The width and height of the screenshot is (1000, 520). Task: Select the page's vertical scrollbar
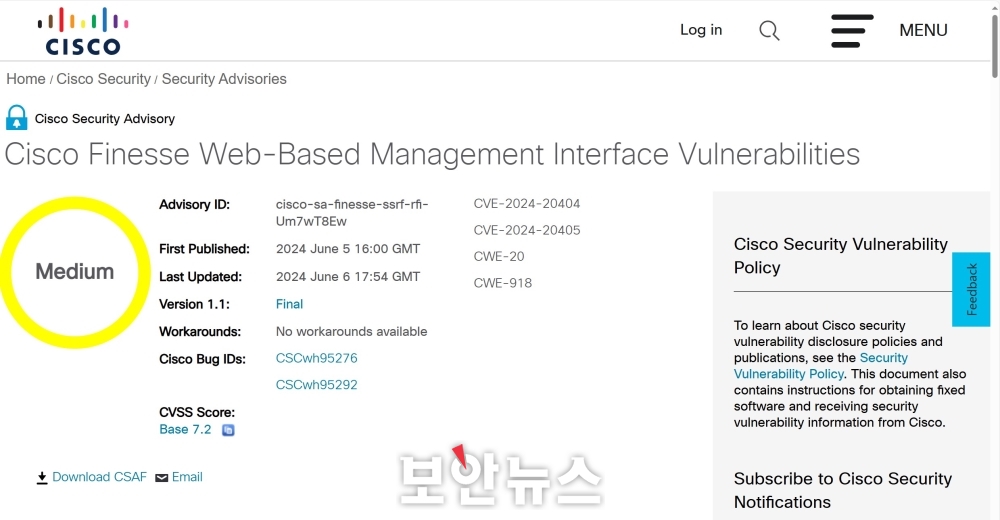[x=995, y=45]
